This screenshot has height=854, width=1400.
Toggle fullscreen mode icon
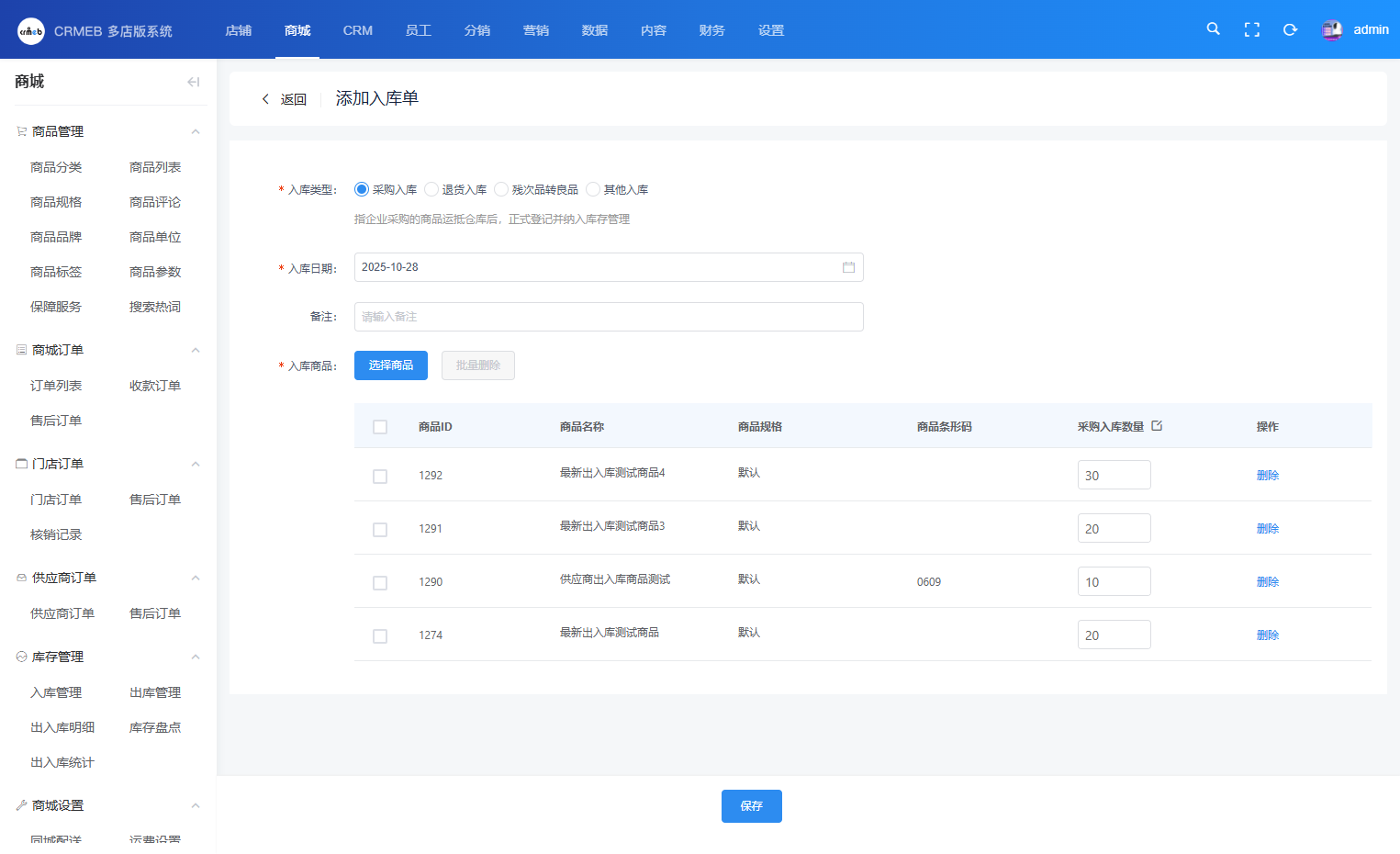click(1251, 29)
